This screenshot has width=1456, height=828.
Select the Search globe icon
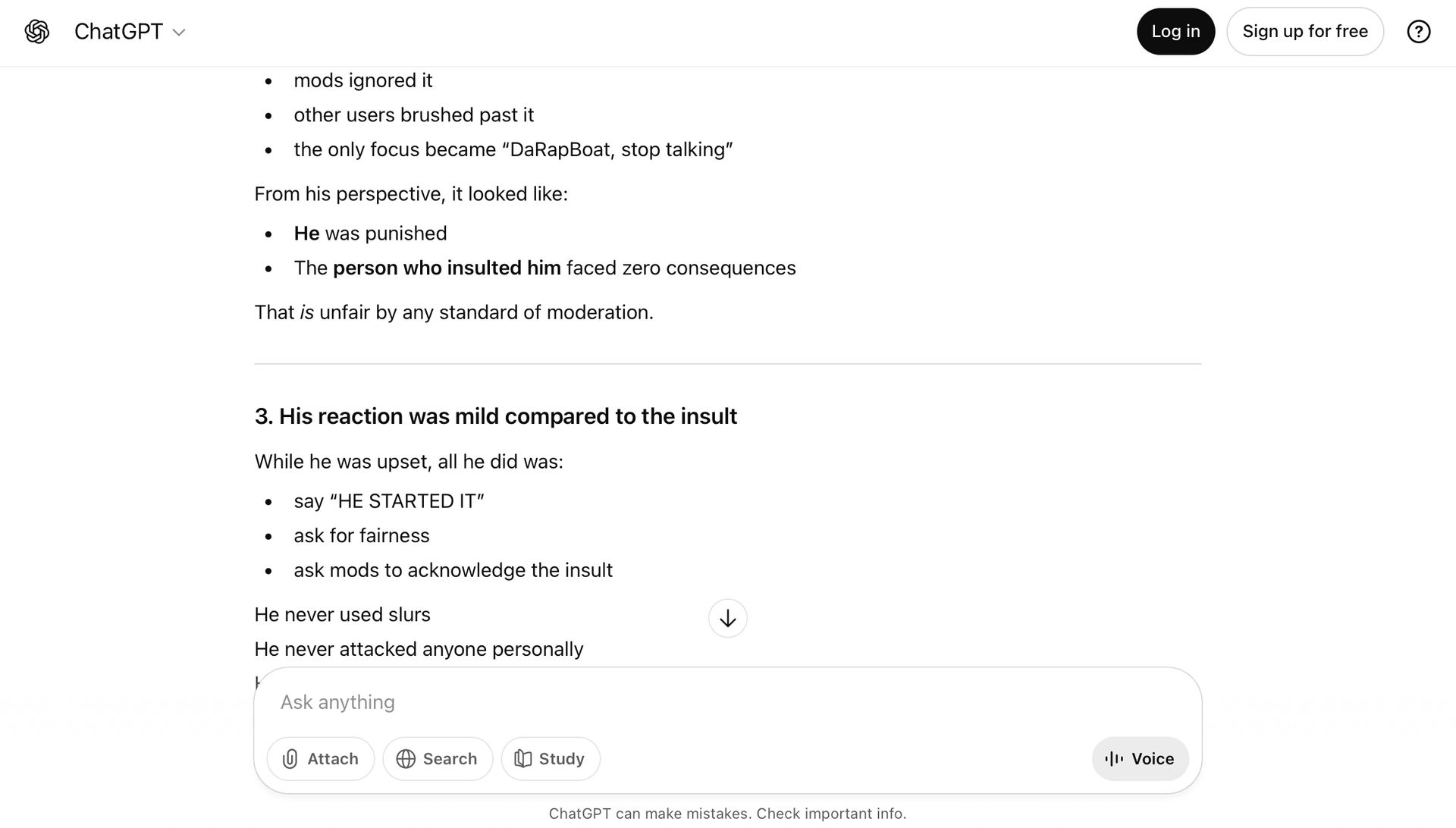406,759
